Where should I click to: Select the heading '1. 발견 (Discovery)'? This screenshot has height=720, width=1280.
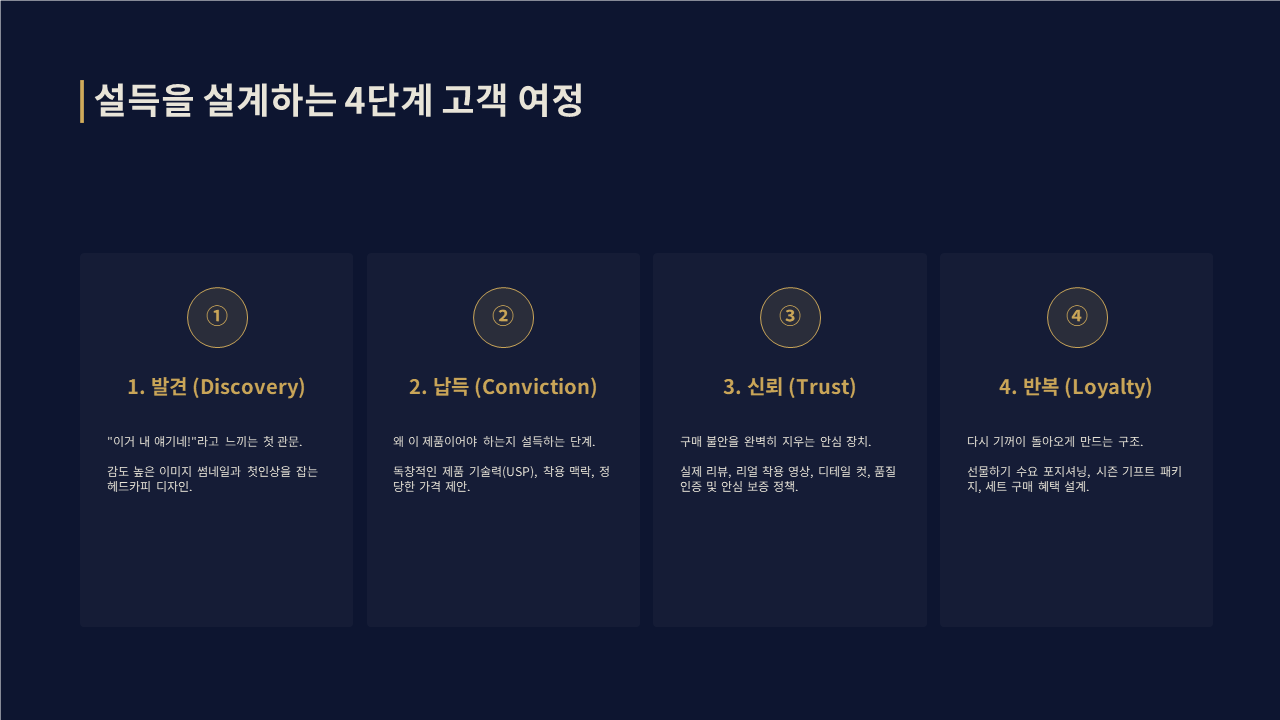[216, 387]
